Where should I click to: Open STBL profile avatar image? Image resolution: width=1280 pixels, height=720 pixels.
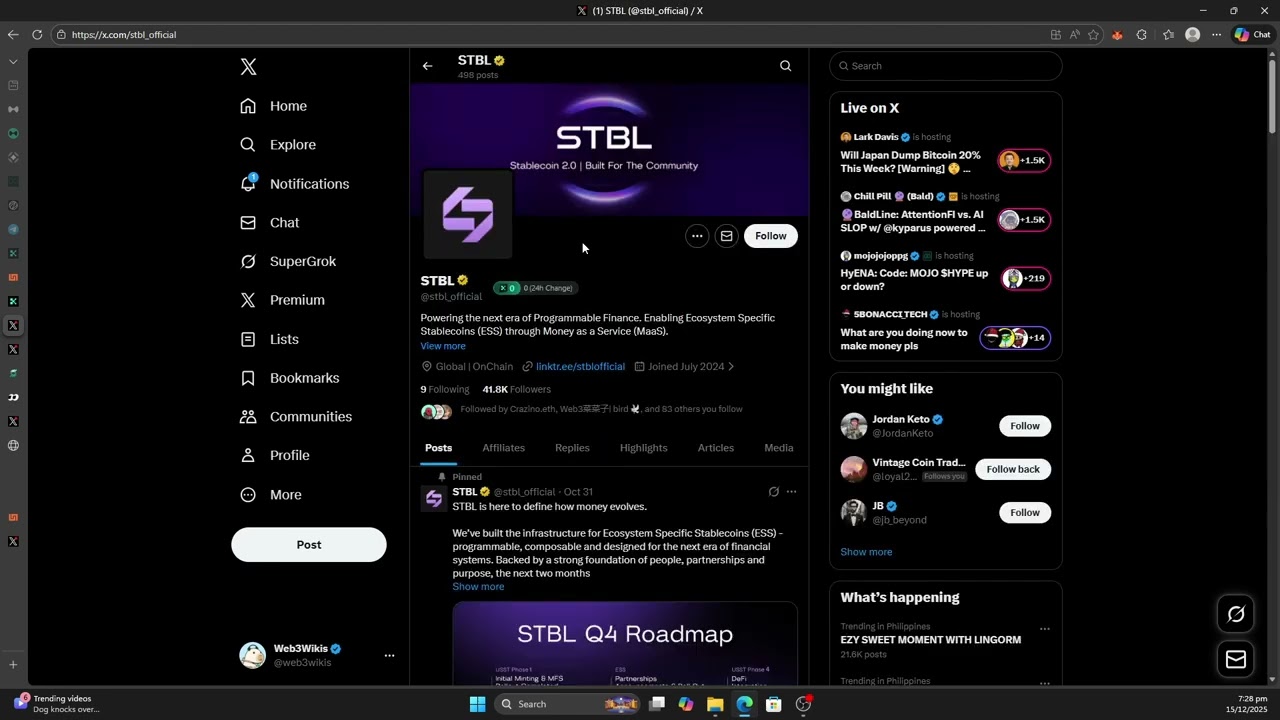coord(467,214)
